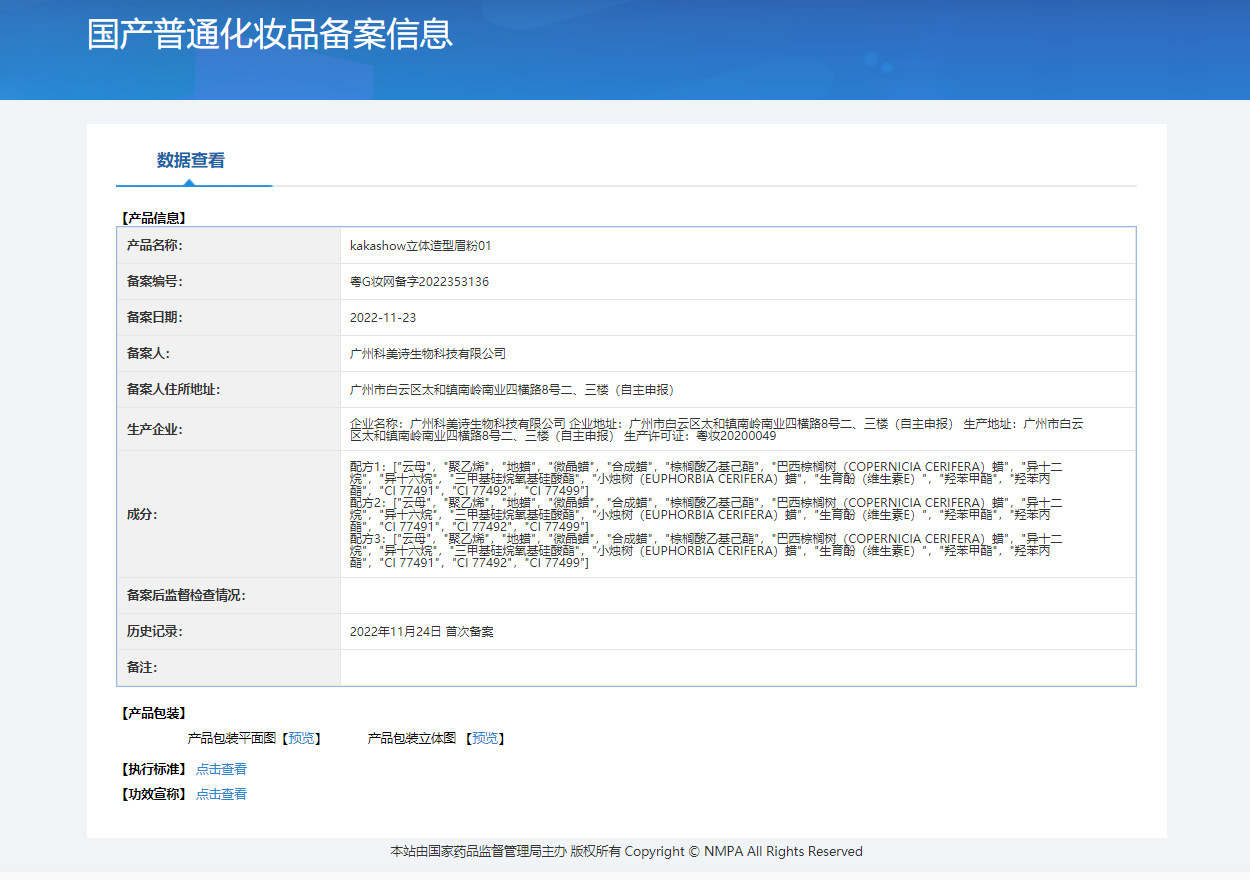Screen dimensions: 1250x880
Task: Click the 【产品信息】 section heading
Action: click(153, 218)
